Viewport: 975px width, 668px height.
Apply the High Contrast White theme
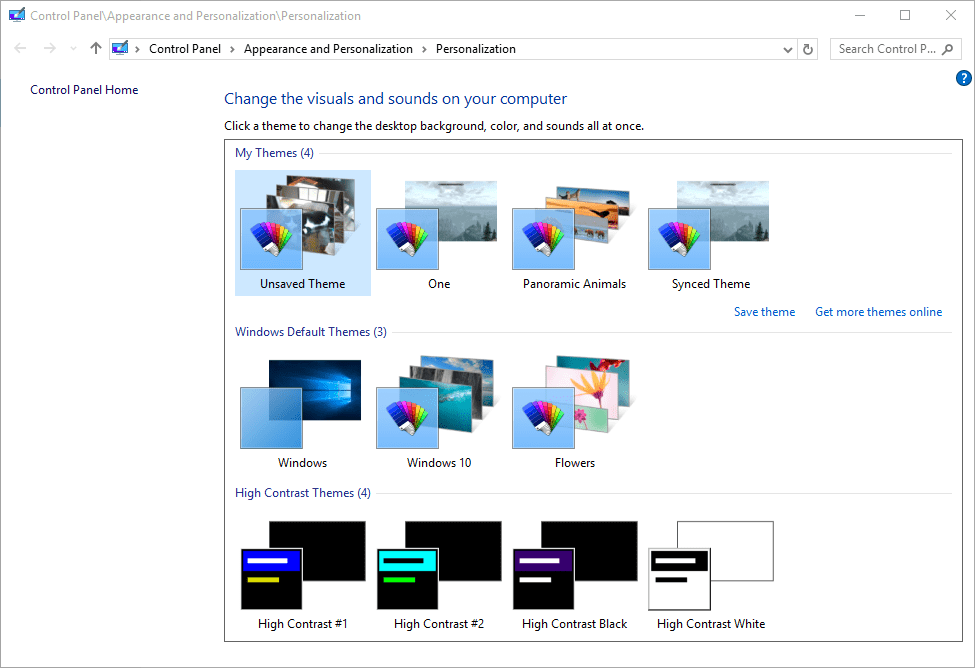[711, 573]
